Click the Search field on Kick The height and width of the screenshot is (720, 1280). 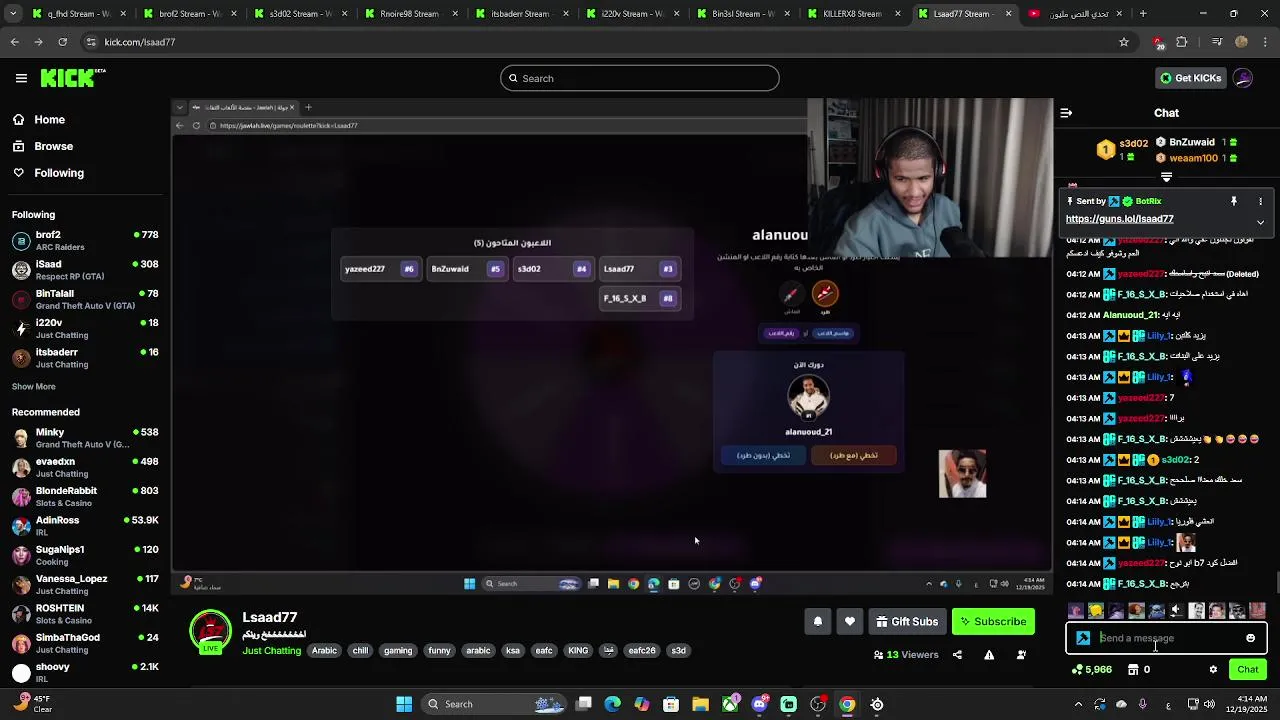640,78
